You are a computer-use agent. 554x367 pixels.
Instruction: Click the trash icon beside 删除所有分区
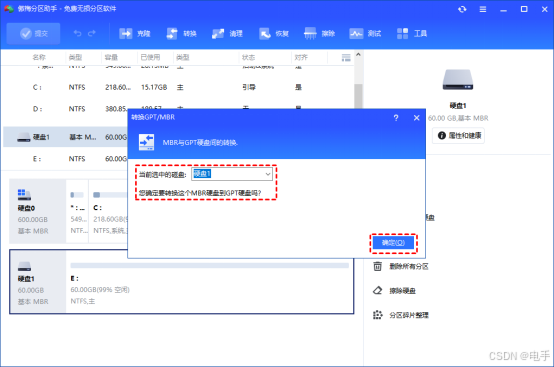pos(377,266)
